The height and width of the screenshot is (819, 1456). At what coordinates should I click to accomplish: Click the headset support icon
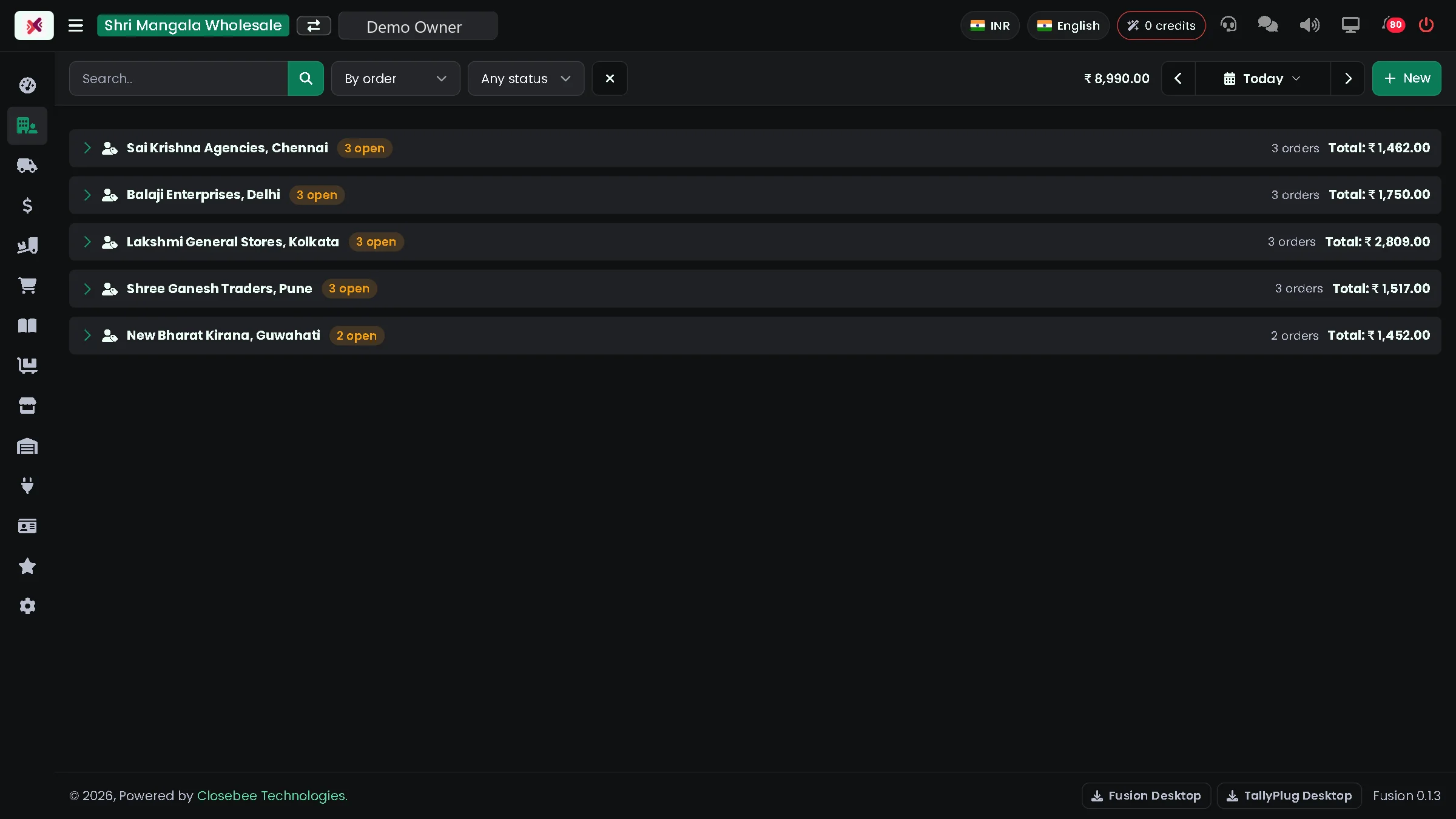click(1228, 25)
